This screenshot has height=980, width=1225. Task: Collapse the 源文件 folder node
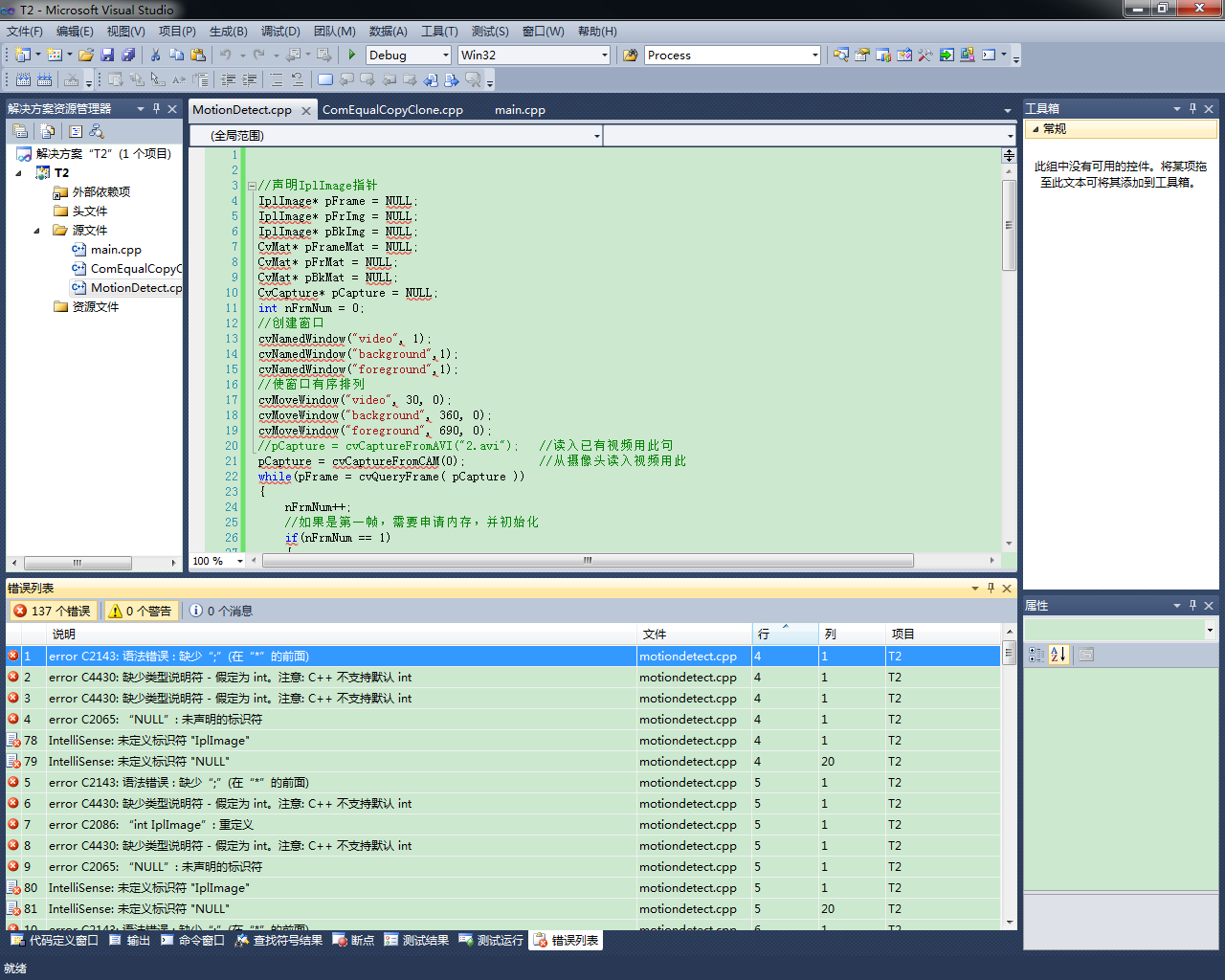click(x=36, y=231)
